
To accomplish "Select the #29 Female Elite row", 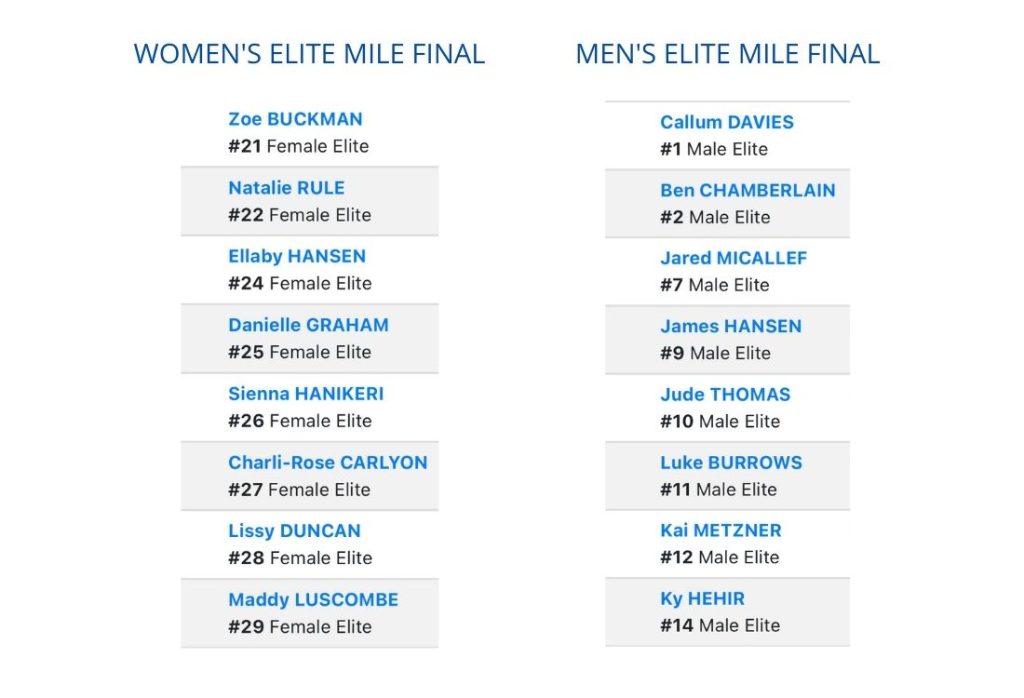I will 310,613.
